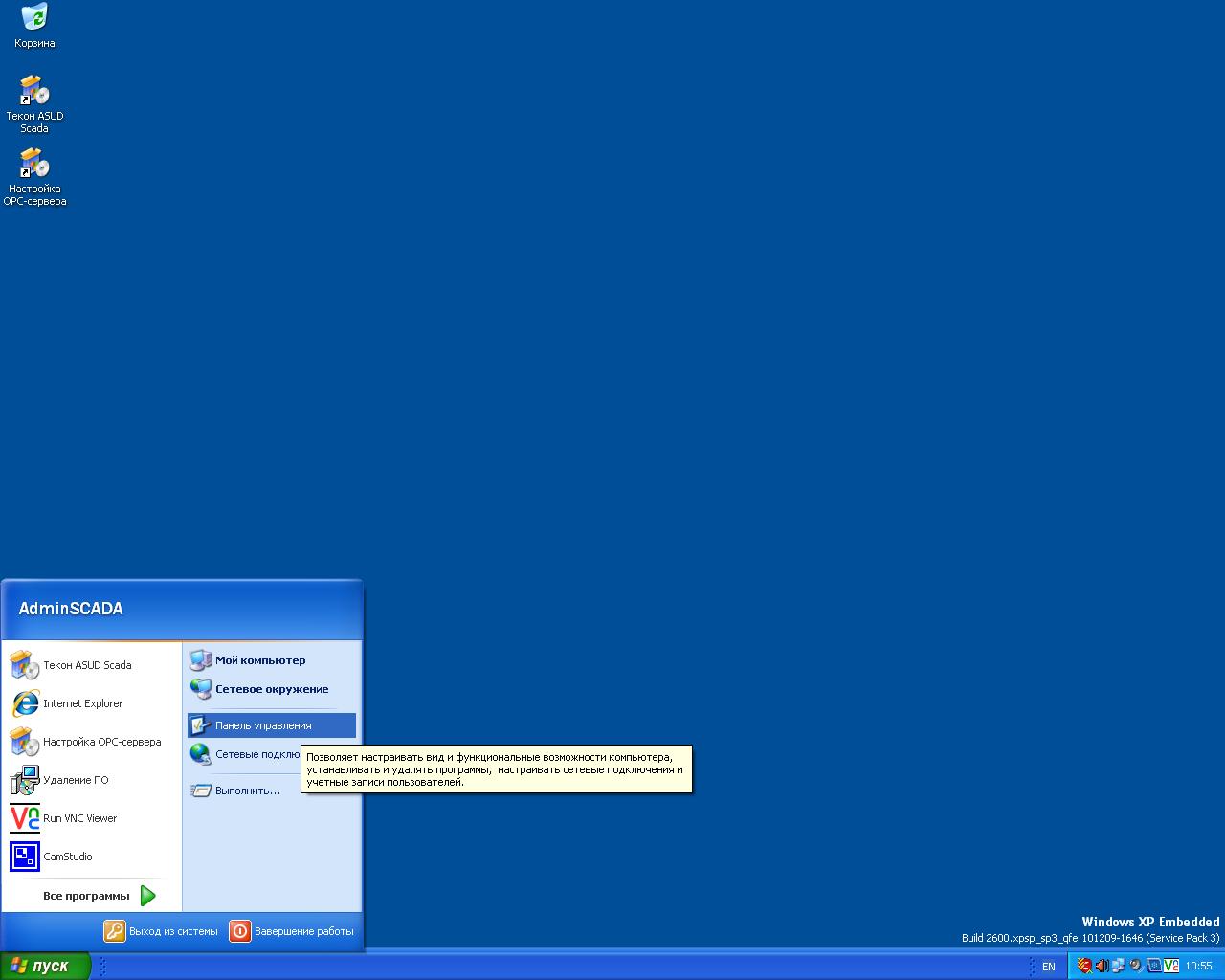Launch Internet Explorer from the Start menu
The width and height of the screenshot is (1225, 980).
(x=82, y=703)
